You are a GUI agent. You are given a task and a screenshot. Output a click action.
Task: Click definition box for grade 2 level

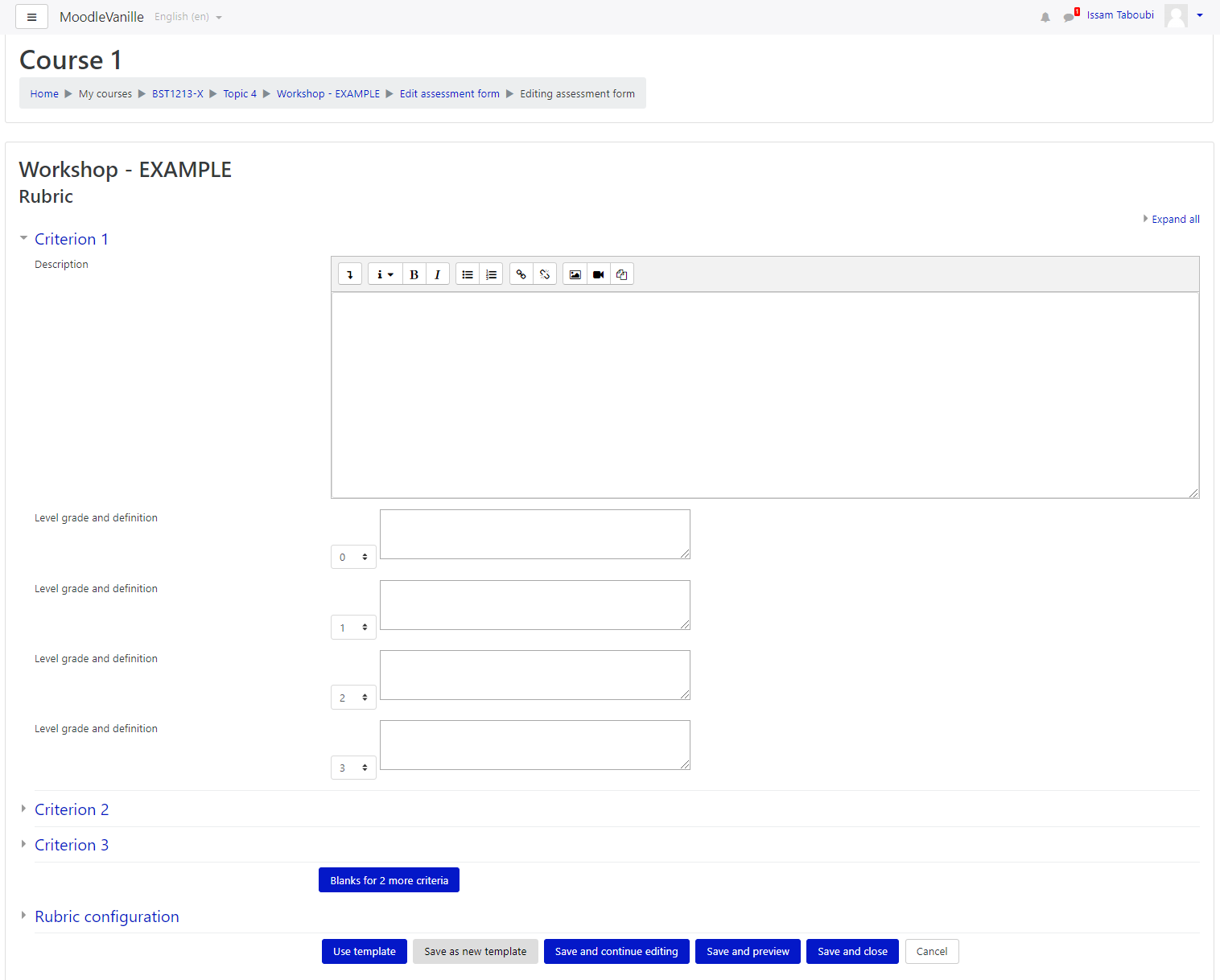pyautogui.click(x=535, y=675)
